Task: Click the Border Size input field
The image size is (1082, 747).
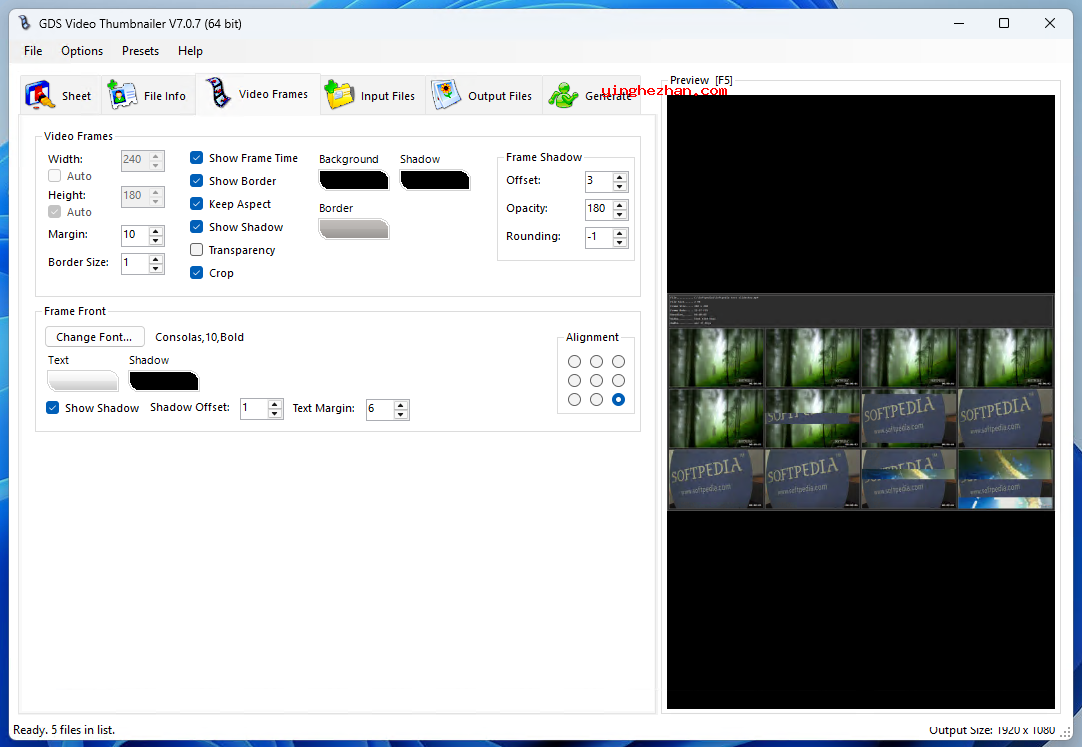Action: tap(134, 263)
